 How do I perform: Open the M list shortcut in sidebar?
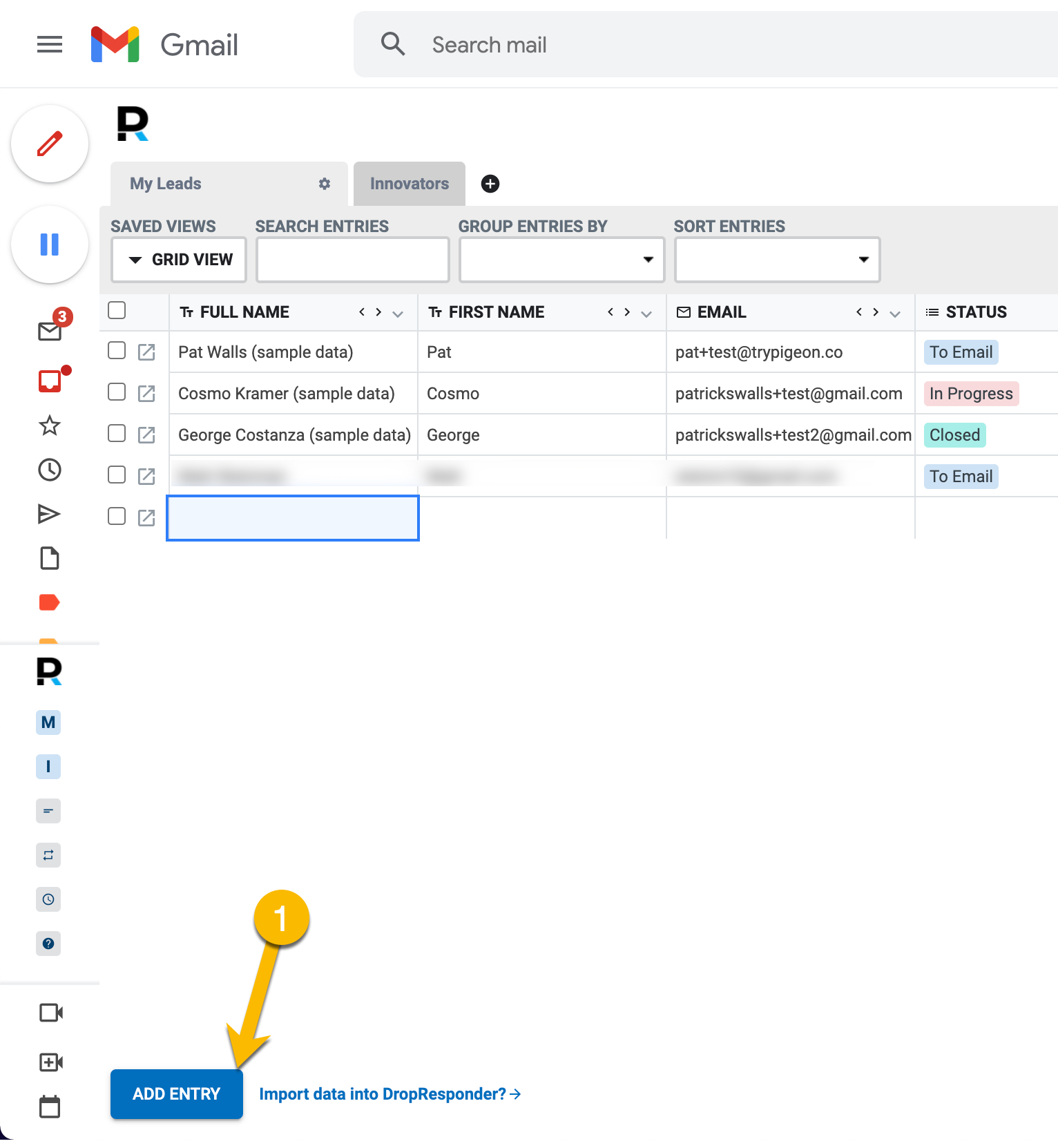pyautogui.click(x=48, y=723)
